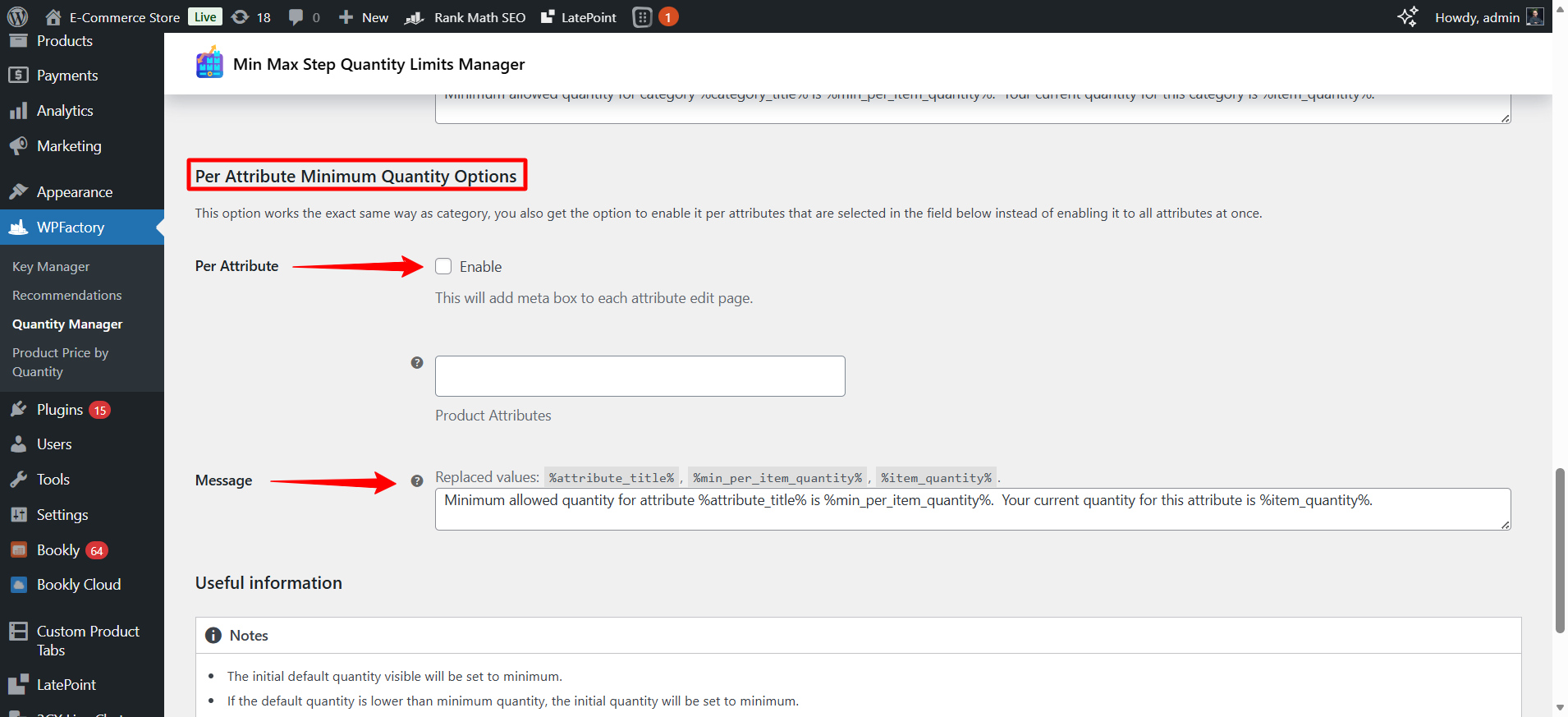Click the Bookly calendar icon
Image resolution: width=1568 pixels, height=717 pixels.
(18, 549)
